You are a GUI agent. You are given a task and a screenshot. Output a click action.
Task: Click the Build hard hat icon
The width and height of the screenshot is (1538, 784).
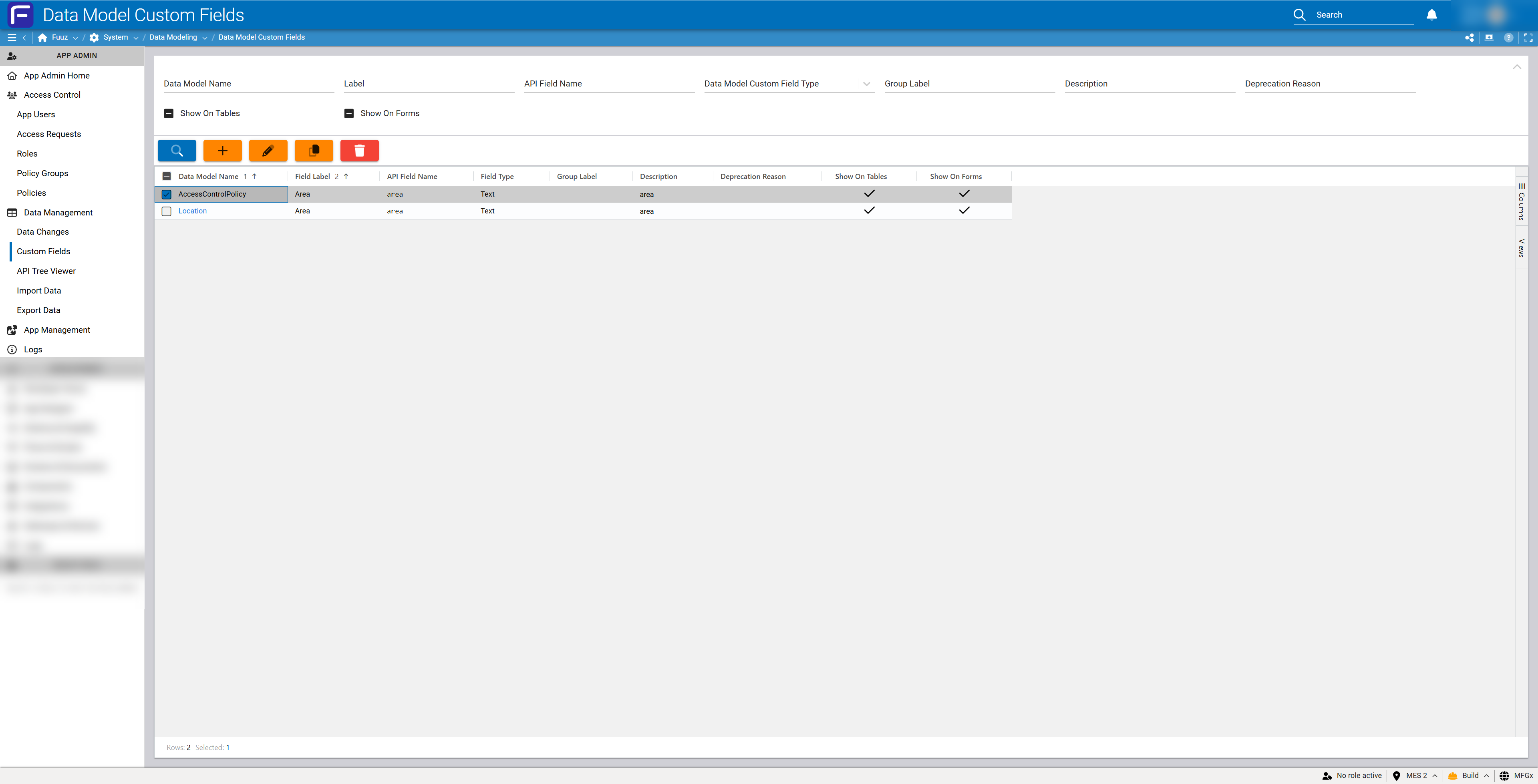(1453, 776)
